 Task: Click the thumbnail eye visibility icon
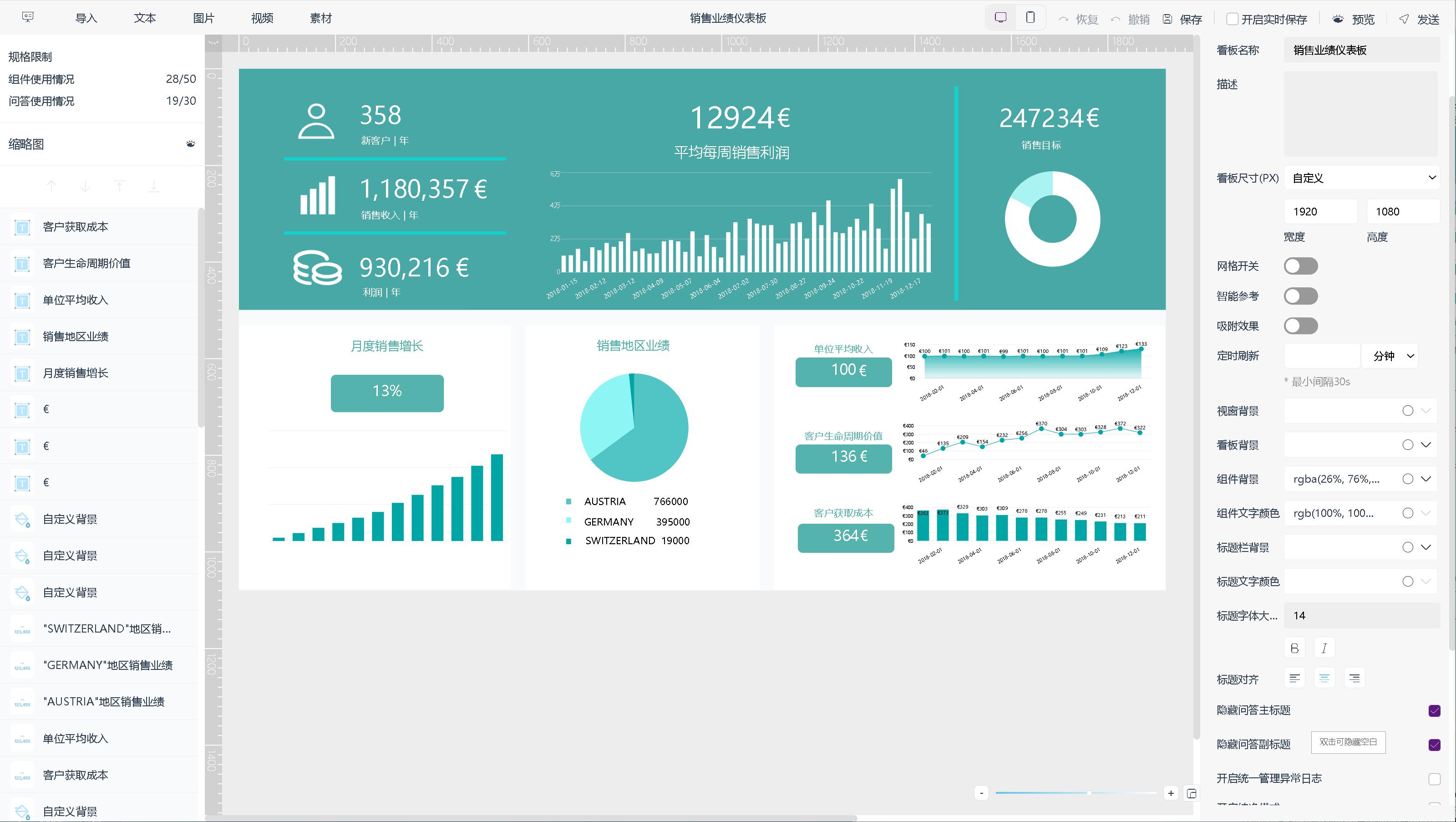(191, 144)
